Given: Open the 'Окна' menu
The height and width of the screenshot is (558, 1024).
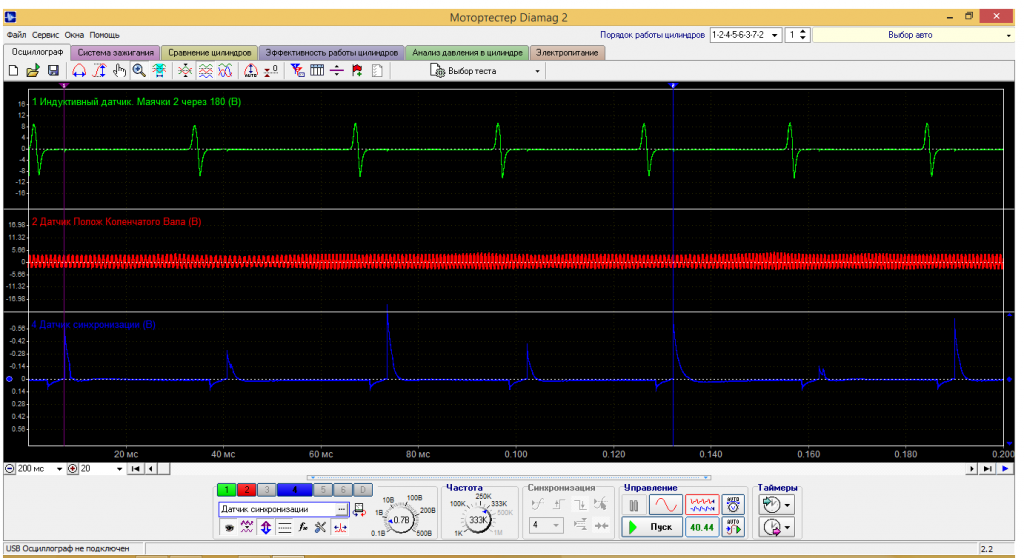Looking at the screenshot, I should 74,35.
